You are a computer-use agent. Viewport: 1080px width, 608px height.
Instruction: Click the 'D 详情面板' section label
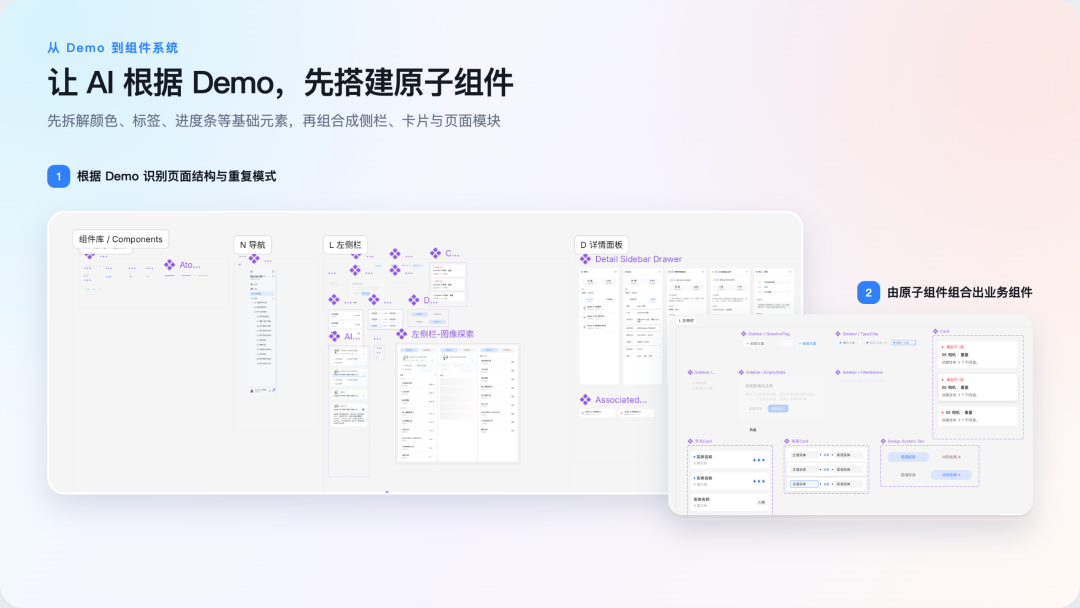click(x=601, y=244)
